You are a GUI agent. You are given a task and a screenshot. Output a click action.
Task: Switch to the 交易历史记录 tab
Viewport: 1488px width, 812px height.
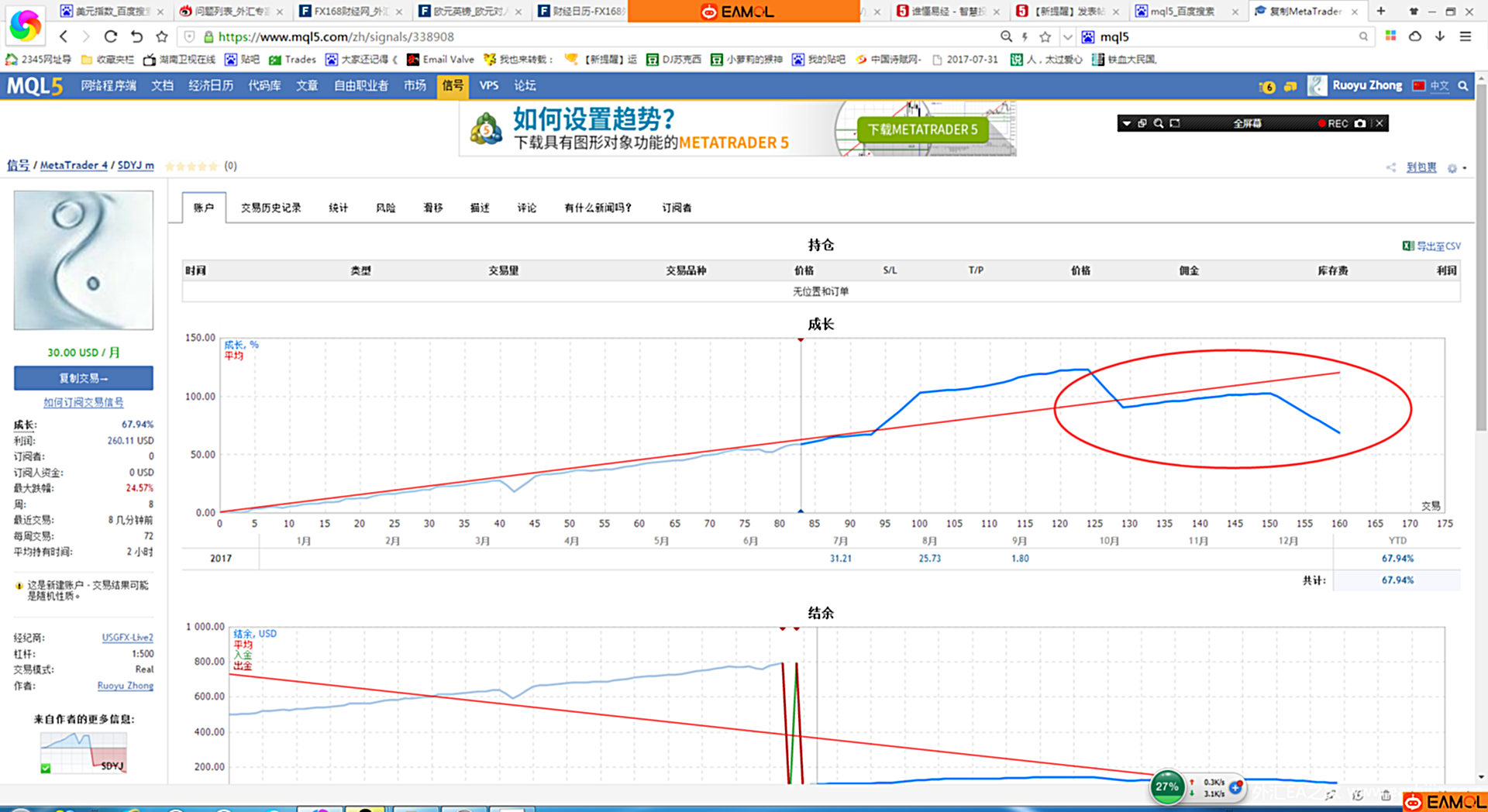click(x=270, y=208)
